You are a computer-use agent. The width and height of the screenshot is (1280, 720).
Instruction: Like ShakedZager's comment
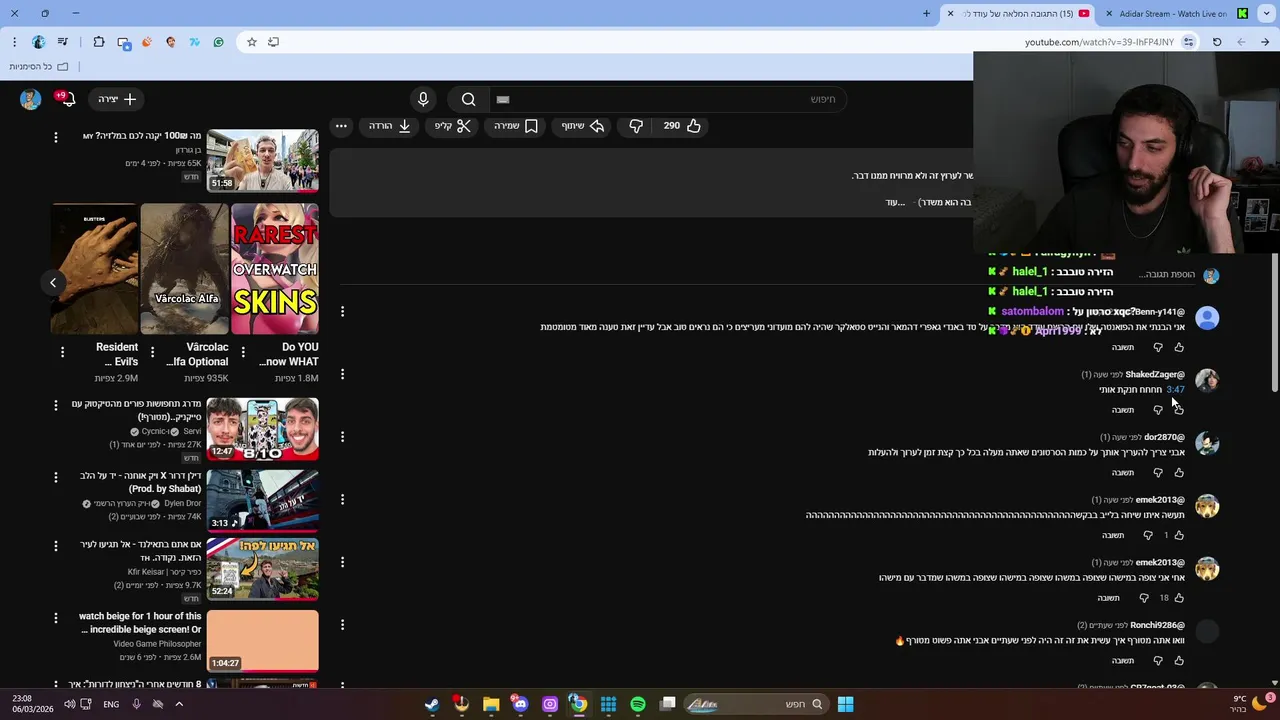pyautogui.click(x=1179, y=410)
